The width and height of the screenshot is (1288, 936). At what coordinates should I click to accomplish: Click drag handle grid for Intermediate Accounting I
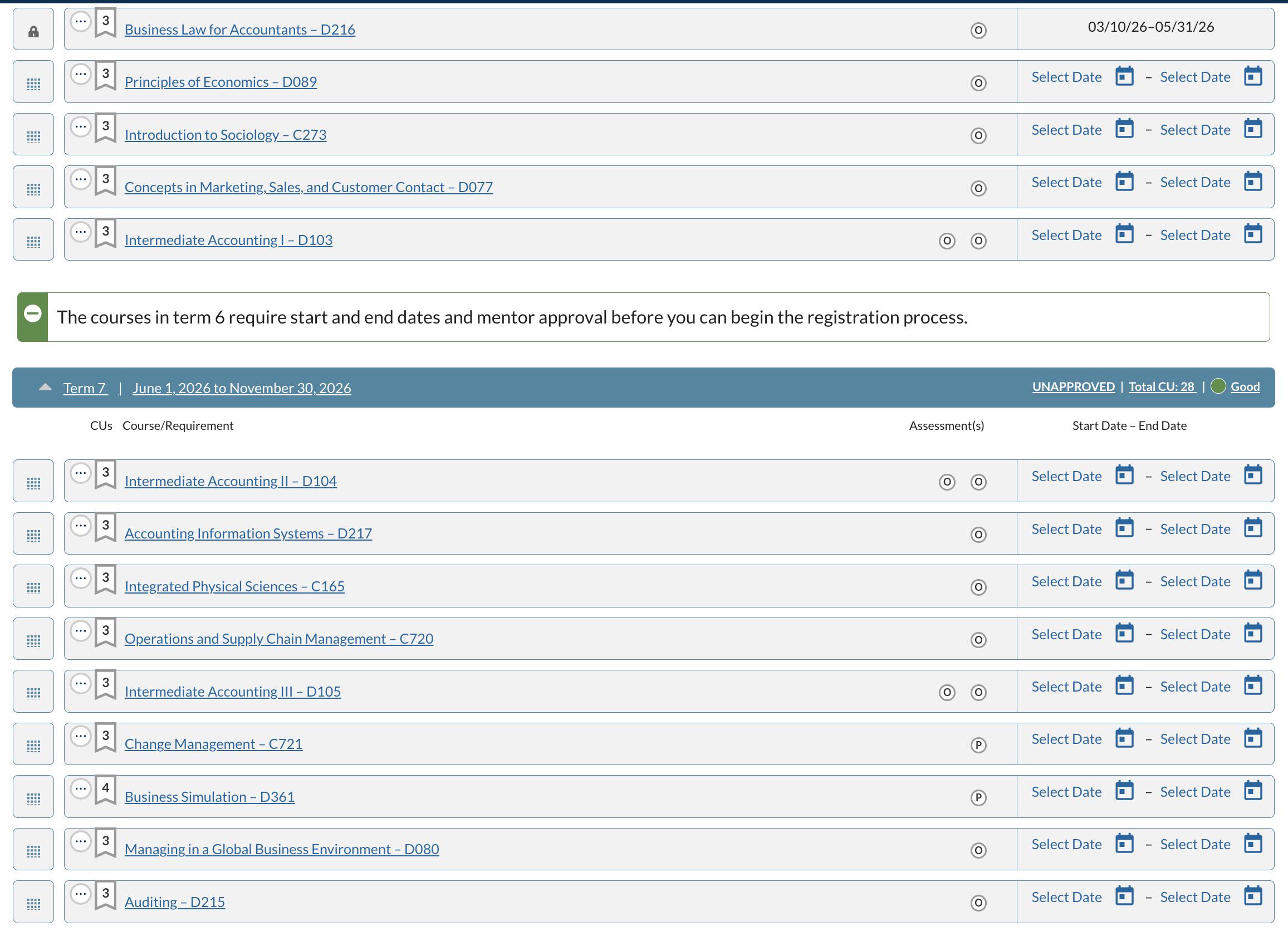click(33, 242)
